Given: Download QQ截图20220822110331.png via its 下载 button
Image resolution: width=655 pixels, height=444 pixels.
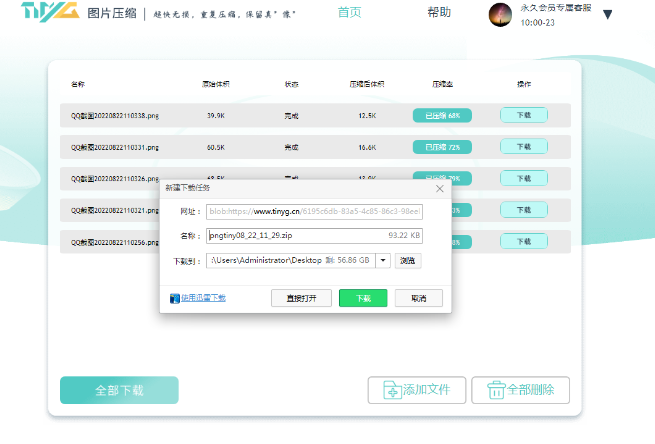Looking at the screenshot, I should click(x=524, y=147).
